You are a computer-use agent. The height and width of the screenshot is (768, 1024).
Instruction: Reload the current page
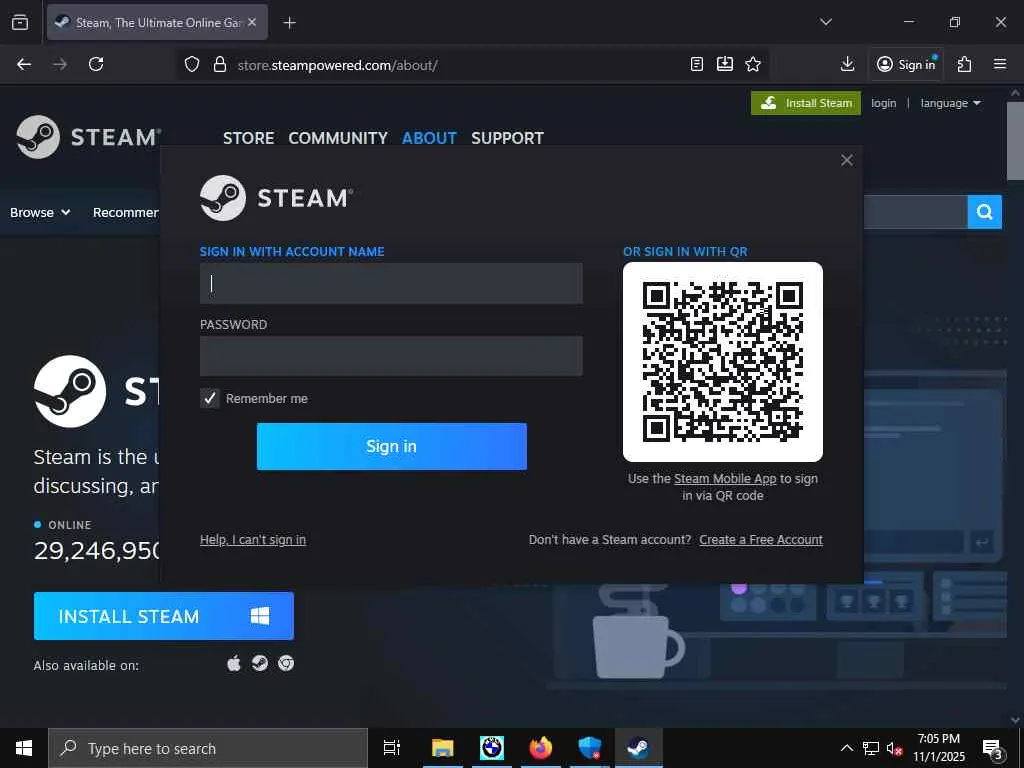(96, 64)
